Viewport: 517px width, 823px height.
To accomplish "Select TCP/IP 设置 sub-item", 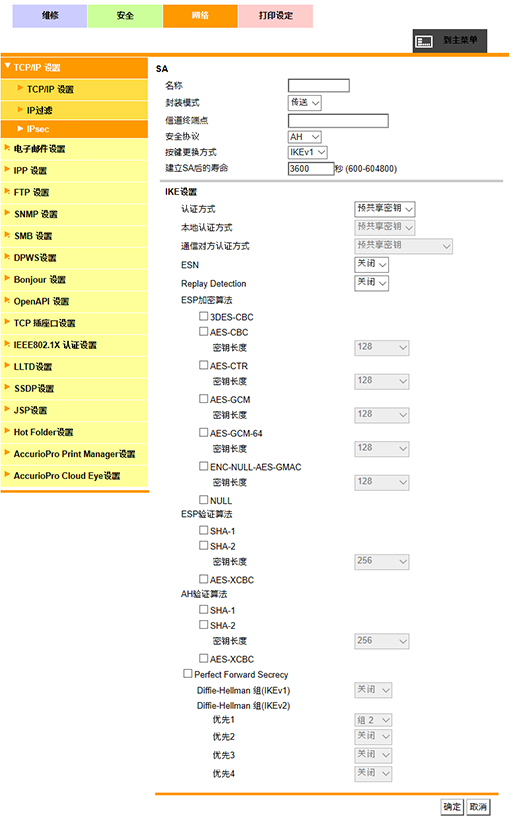I will [x=75, y=89].
